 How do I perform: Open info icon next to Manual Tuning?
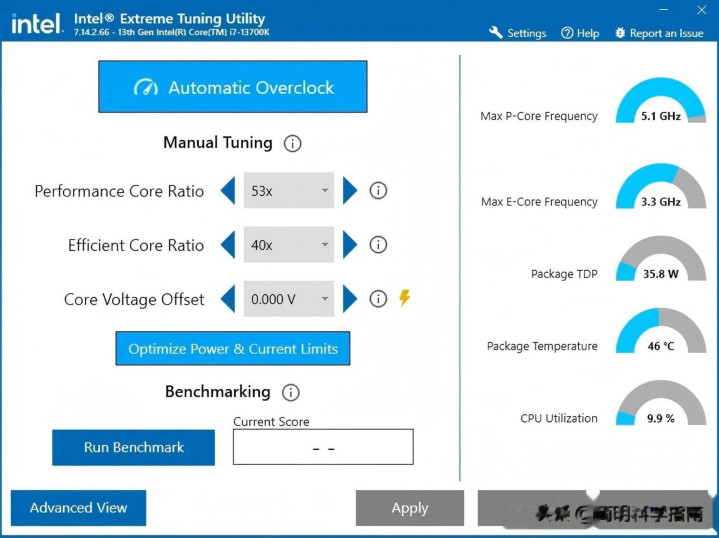click(292, 144)
